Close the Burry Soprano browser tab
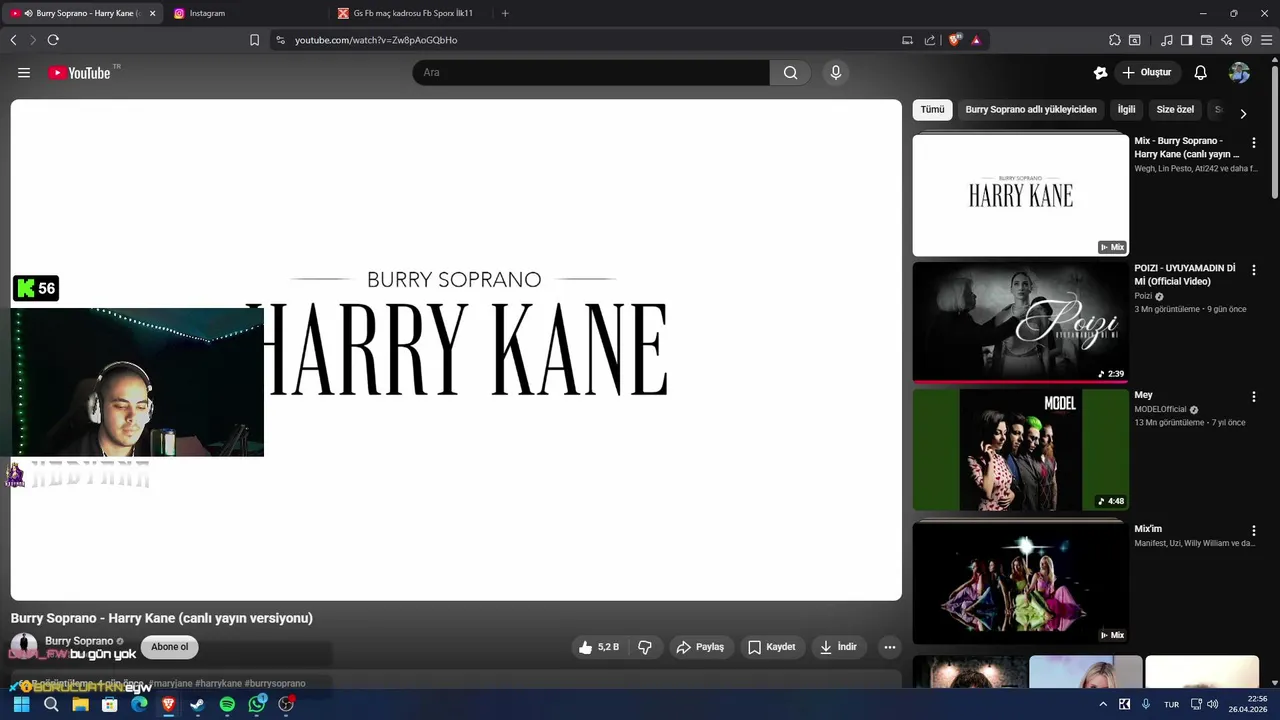This screenshot has height=720, width=1280. click(153, 13)
